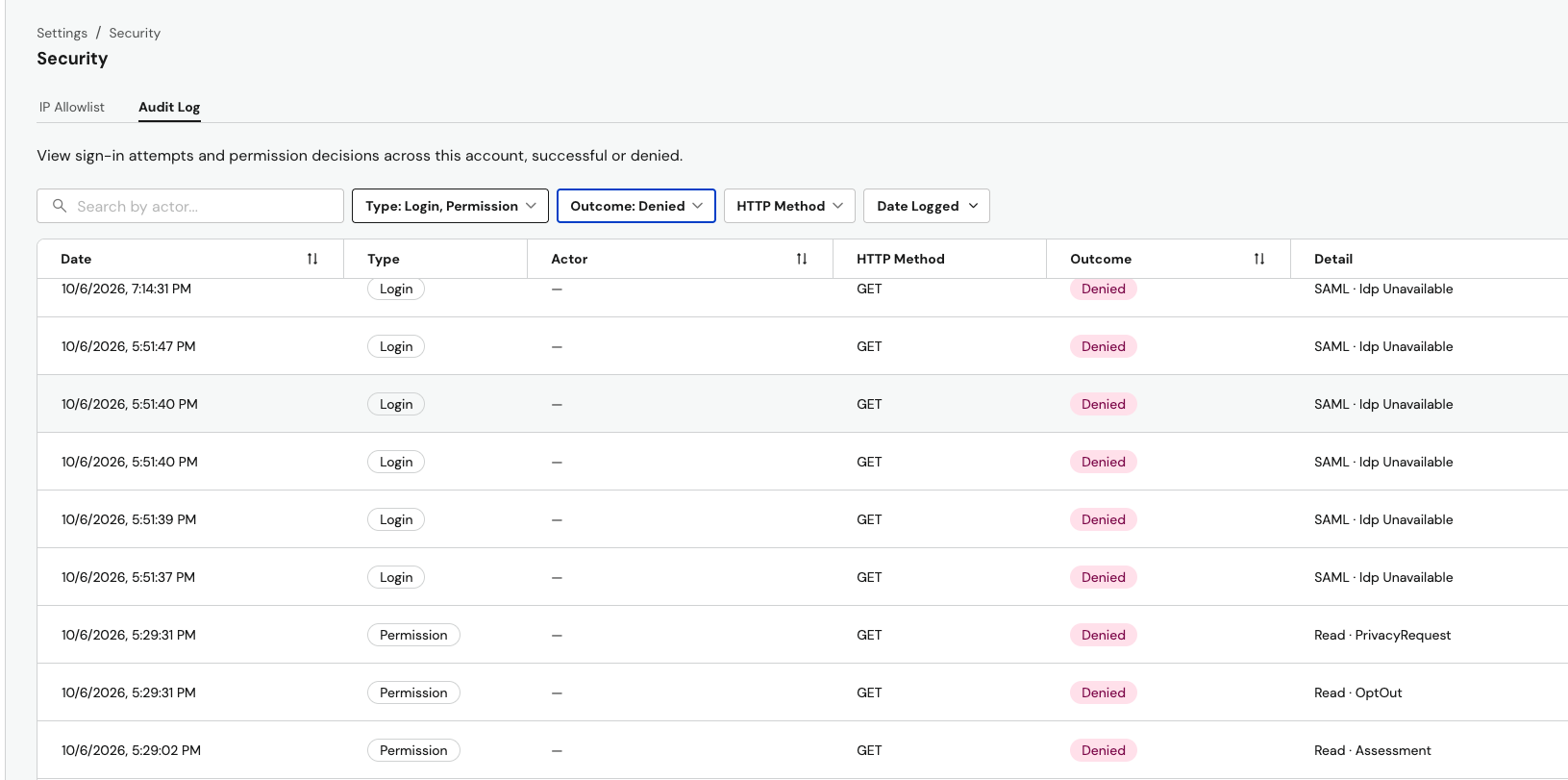The height and width of the screenshot is (780, 1568).
Task: Click GET in the 5:29:02 PM row
Action: tap(869, 750)
